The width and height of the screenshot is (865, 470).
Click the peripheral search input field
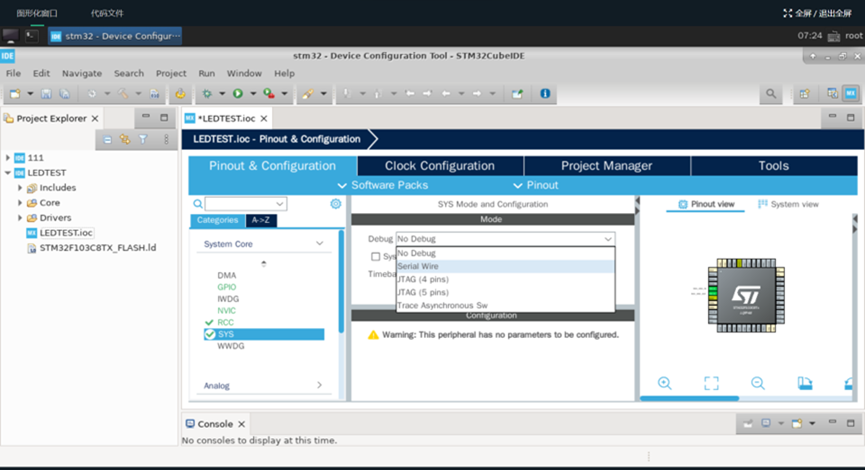(241, 204)
